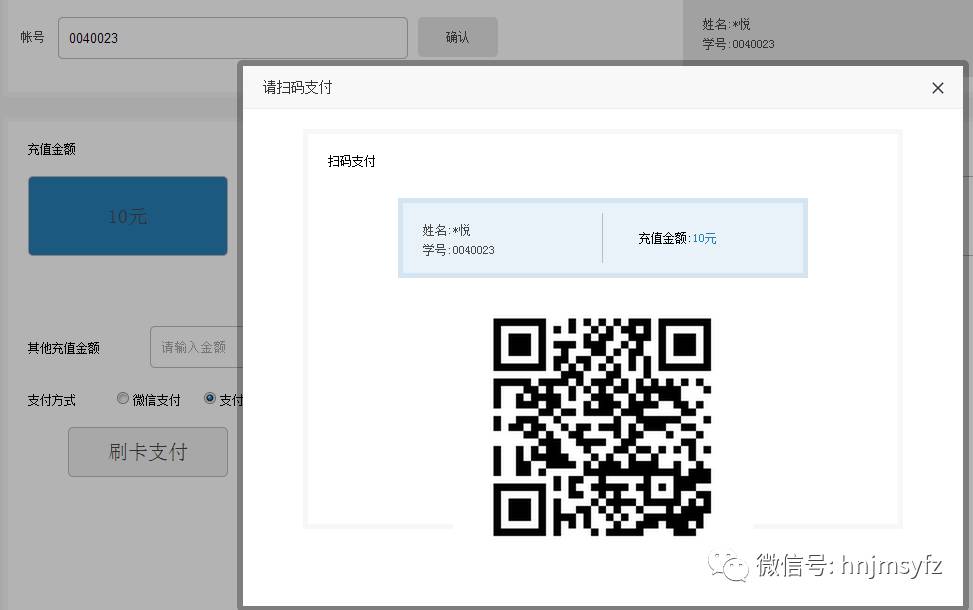The image size is (973, 610).
Task: Click 姓名:*悦 in the dialog
Action: point(446,230)
